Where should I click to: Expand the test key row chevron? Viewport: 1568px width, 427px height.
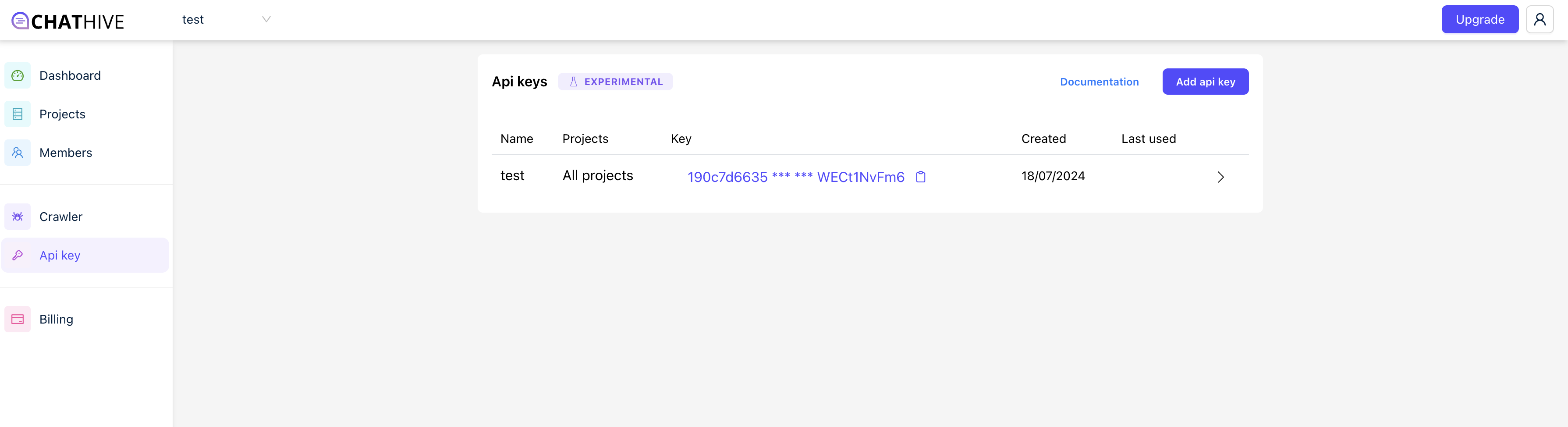click(x=1220, y=177)
